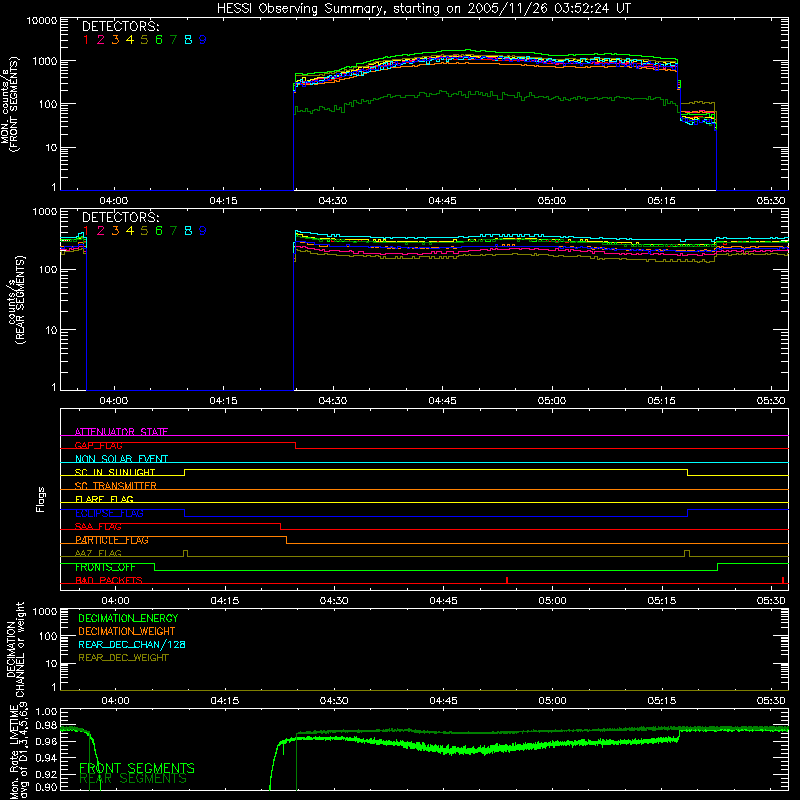Click the REAR SEGMENTS label in livetime panel
Screen dimensions: 800x800
(x=133, y=779)
